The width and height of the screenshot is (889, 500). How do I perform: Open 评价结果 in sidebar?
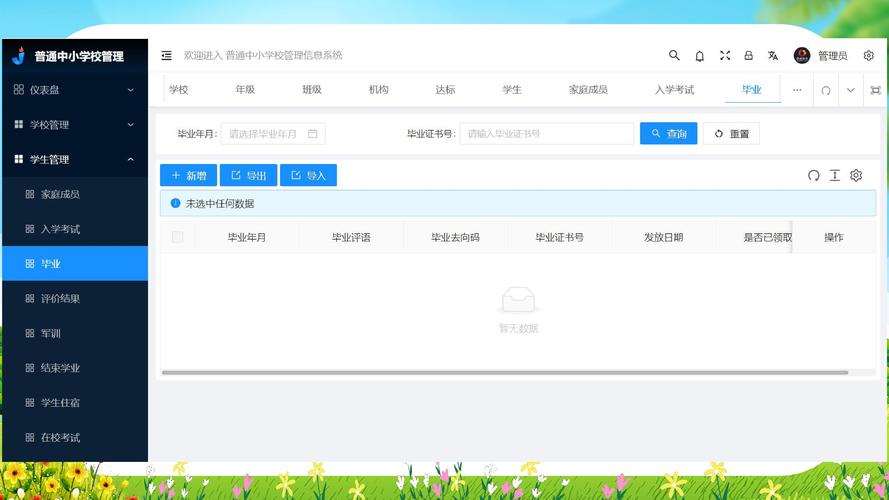tap(75, 298)
